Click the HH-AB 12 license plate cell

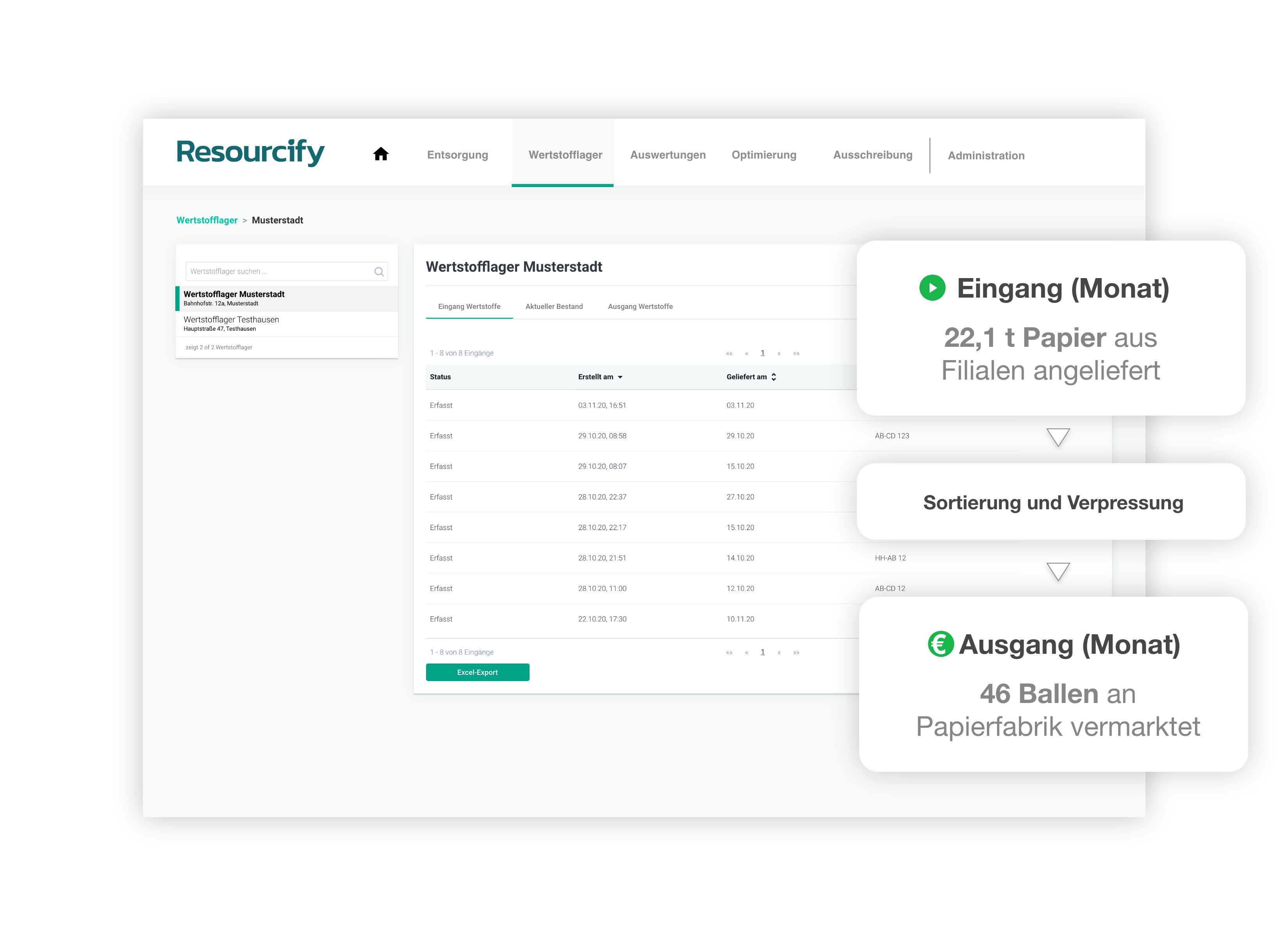pos(890,559)
